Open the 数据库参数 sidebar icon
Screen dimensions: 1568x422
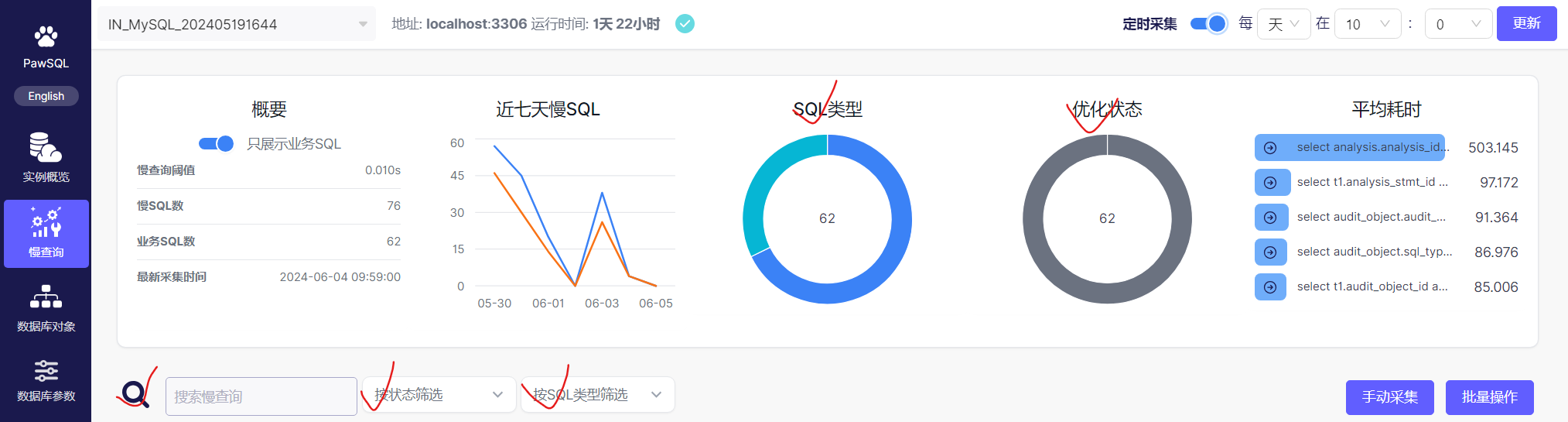(x=46, y=371)
